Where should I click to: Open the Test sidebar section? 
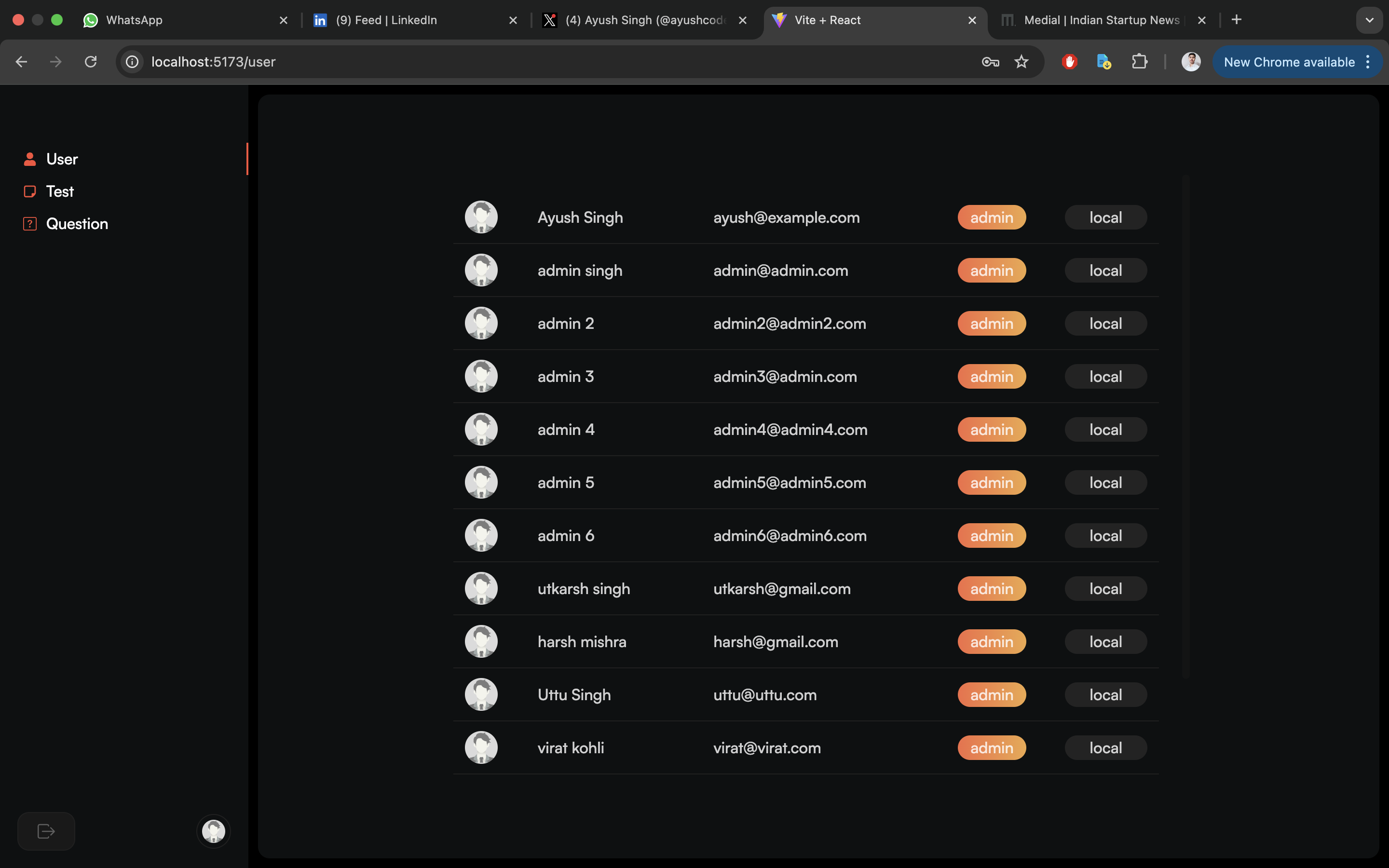click(60, 191)
